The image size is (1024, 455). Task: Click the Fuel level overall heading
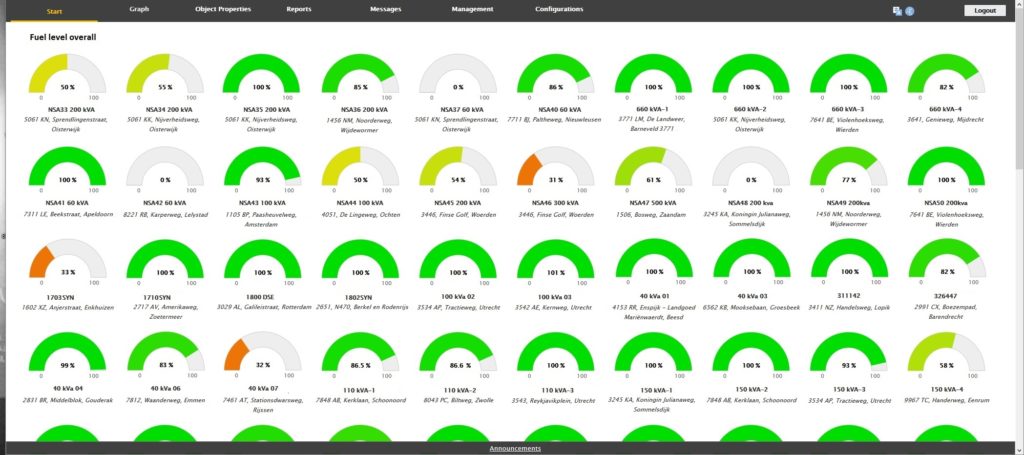[63, 38]
